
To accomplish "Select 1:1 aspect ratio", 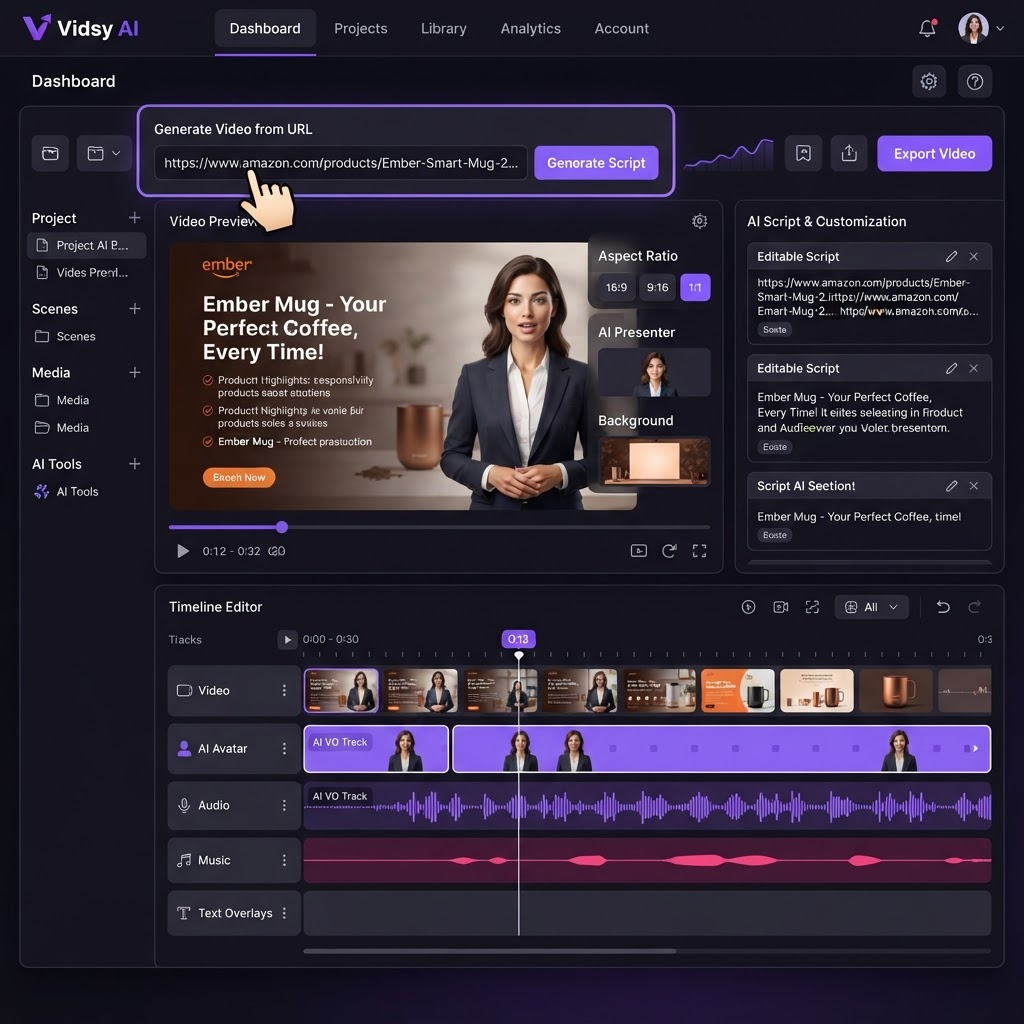I will [695, 287].
